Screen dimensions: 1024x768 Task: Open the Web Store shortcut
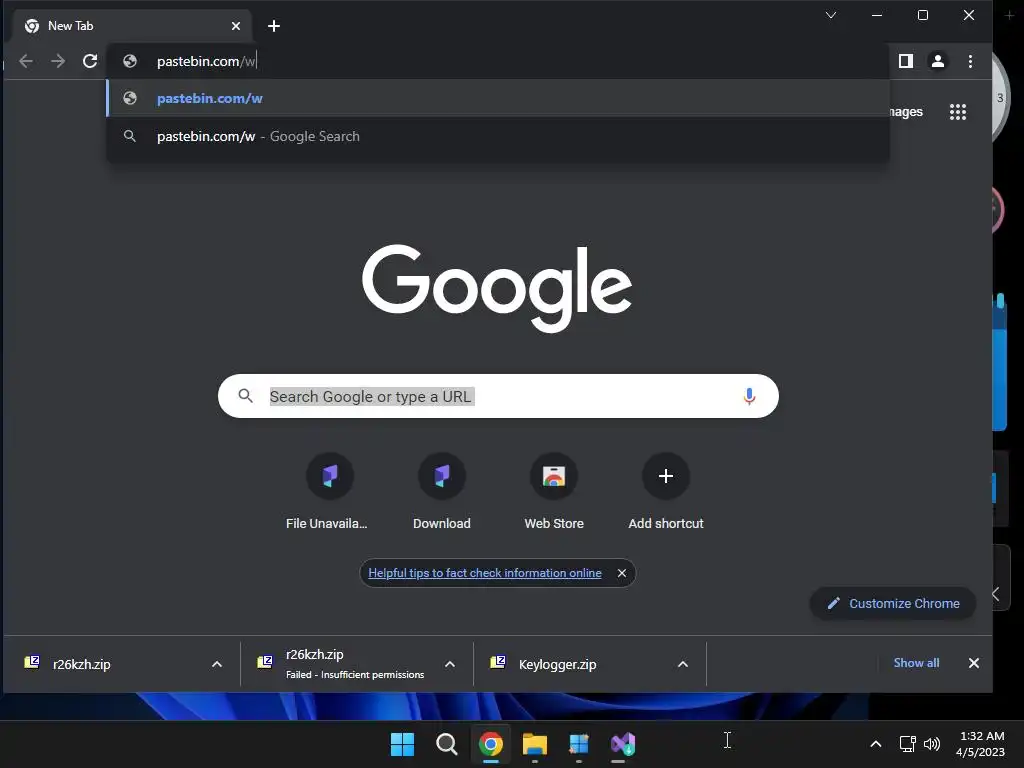[554, 490]
